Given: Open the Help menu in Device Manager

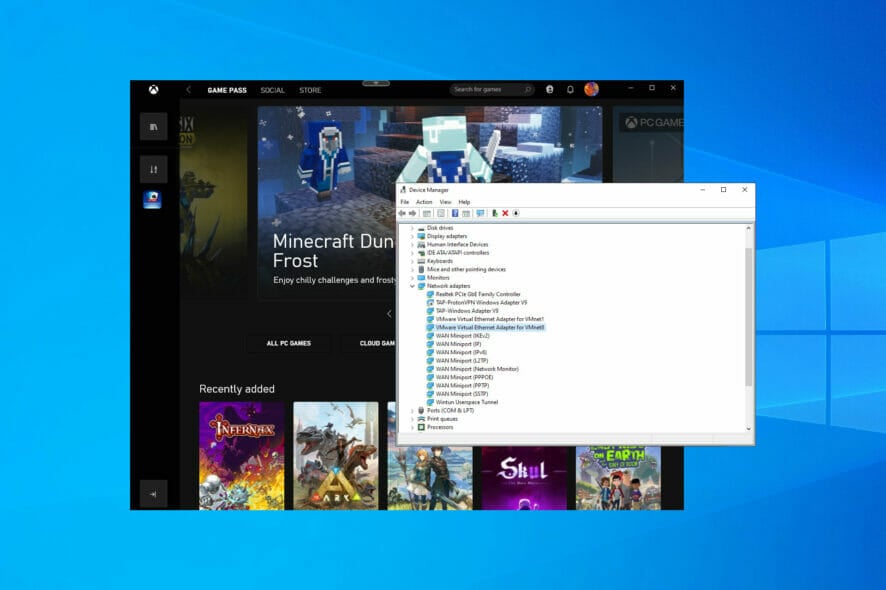Looking at the screenshot, I should coord(464,202).
